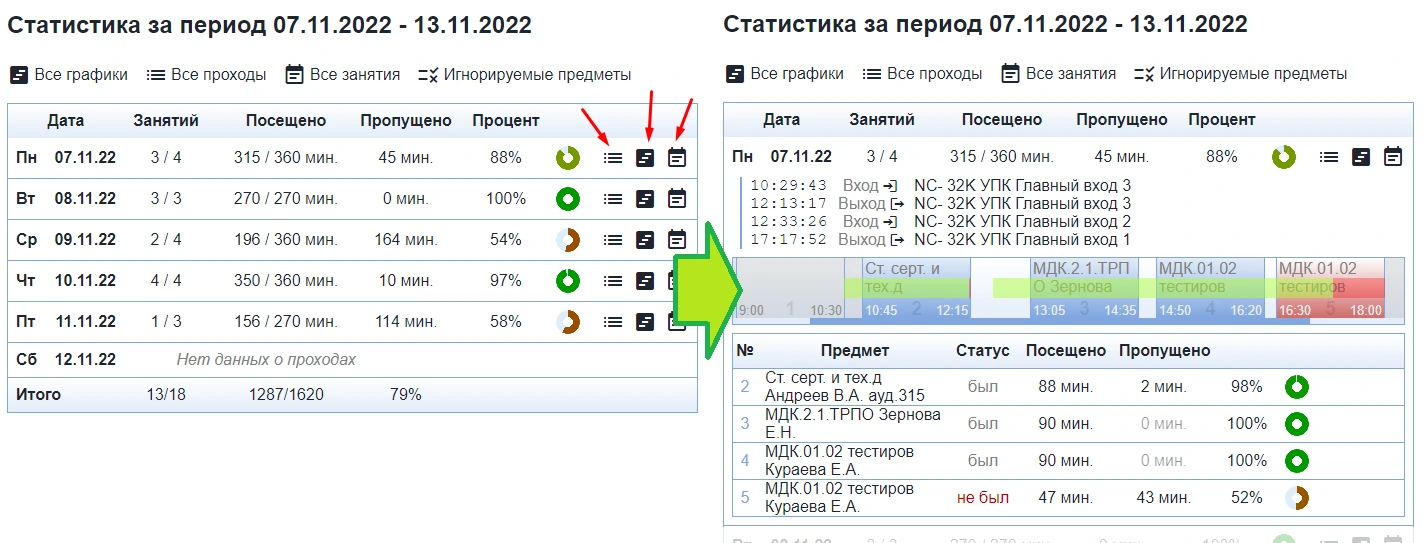Select red timeline block 16:30–18:00
Image resolution: width=1423 pixels, height=543 pixels.
click(x=1331, y=288)
